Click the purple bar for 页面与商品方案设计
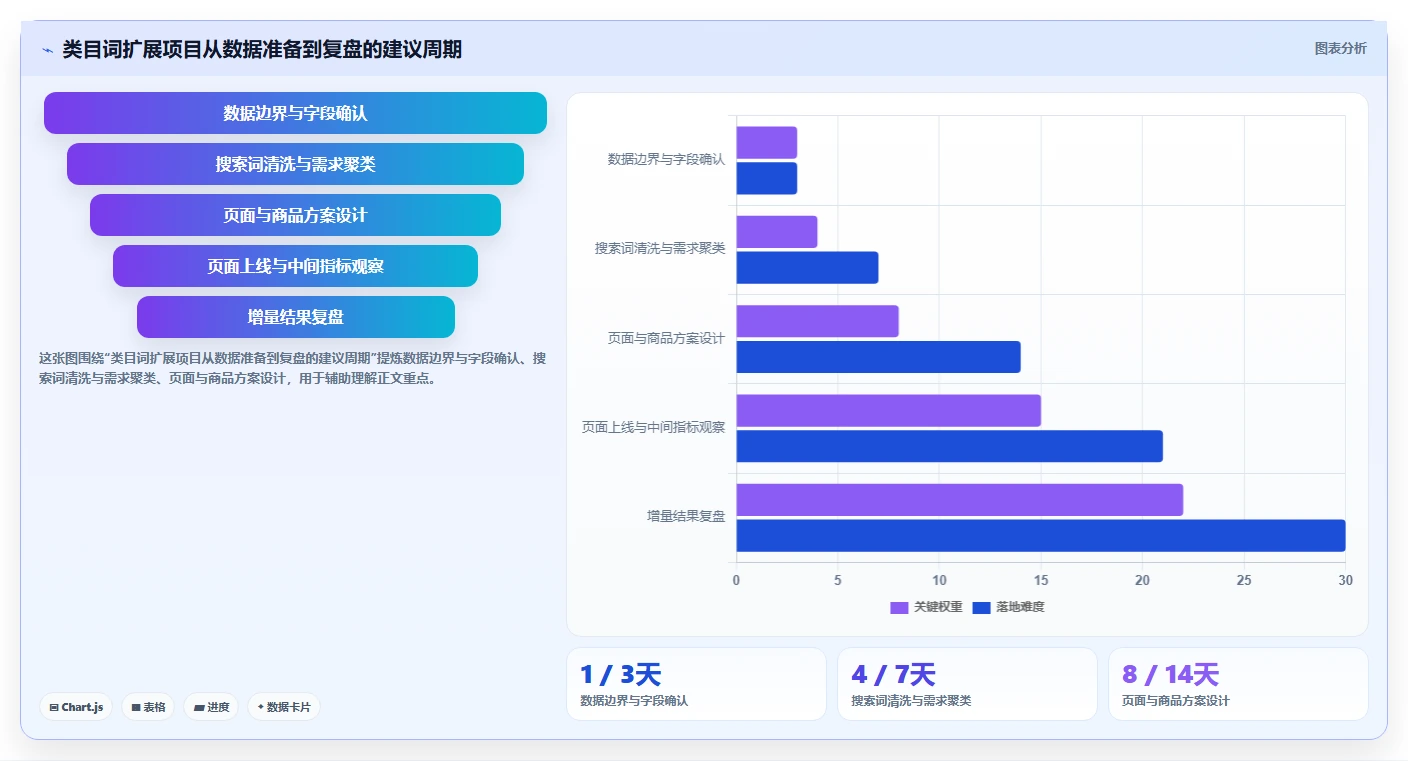 [x=818, y=321]
